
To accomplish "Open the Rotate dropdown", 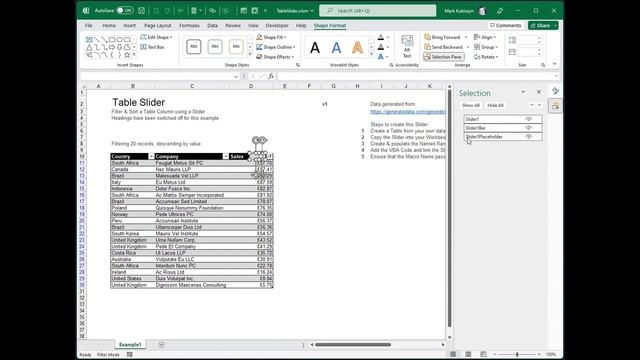I will [x=486, y=57].
